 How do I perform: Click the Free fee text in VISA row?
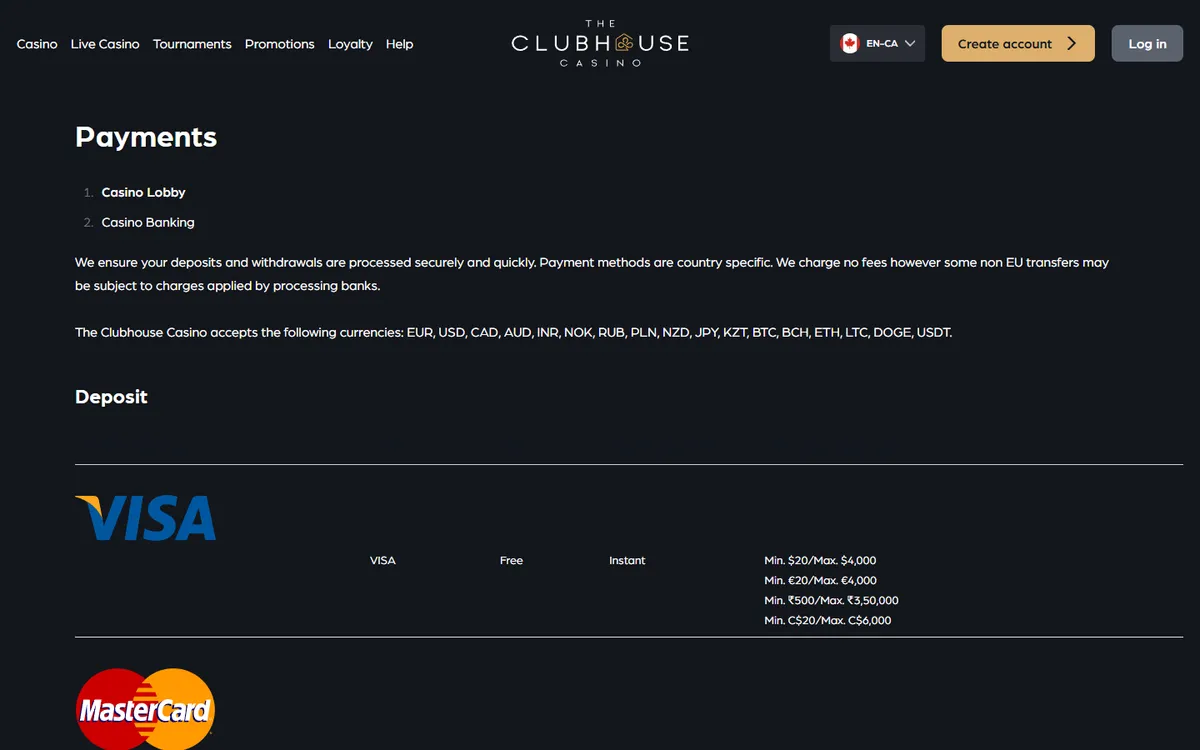tap(511, 561)
